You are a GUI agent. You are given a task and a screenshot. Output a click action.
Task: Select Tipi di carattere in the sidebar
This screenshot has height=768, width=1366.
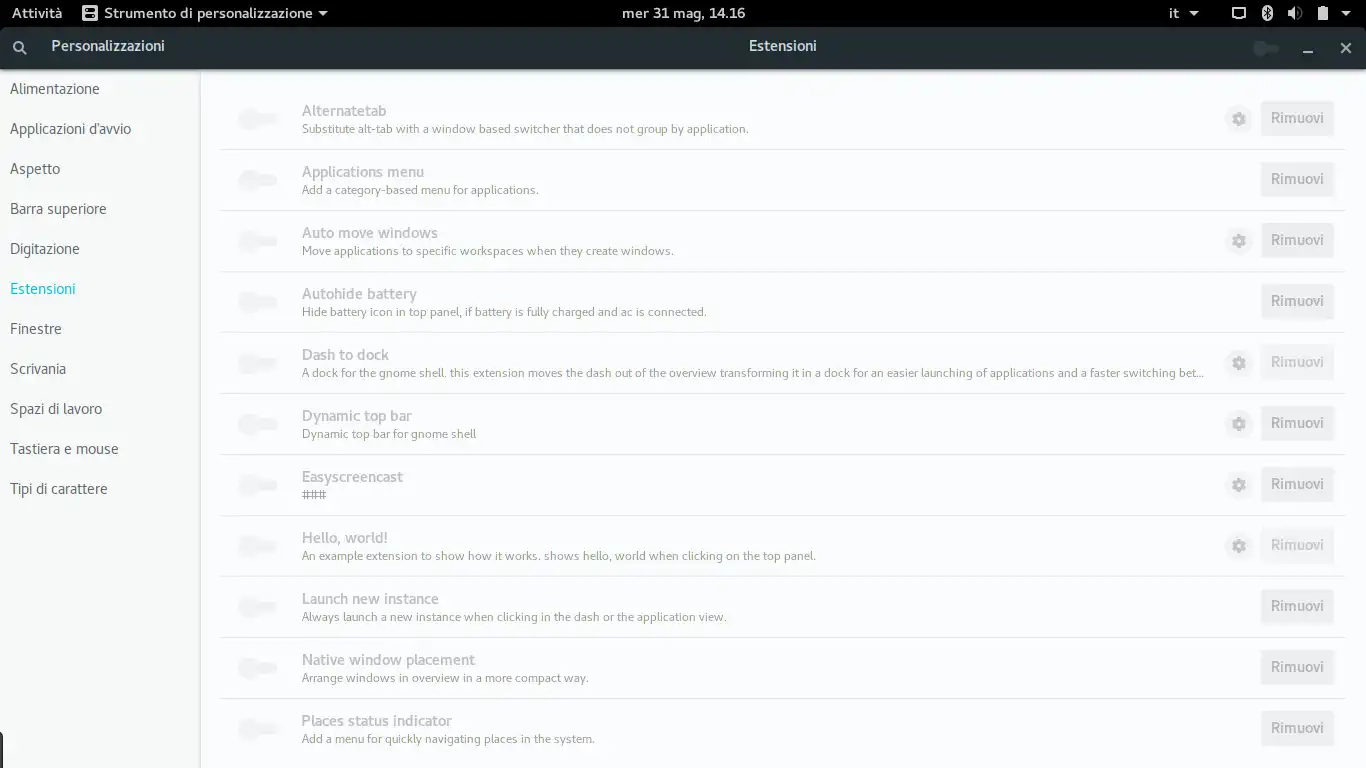click(59, 489)
